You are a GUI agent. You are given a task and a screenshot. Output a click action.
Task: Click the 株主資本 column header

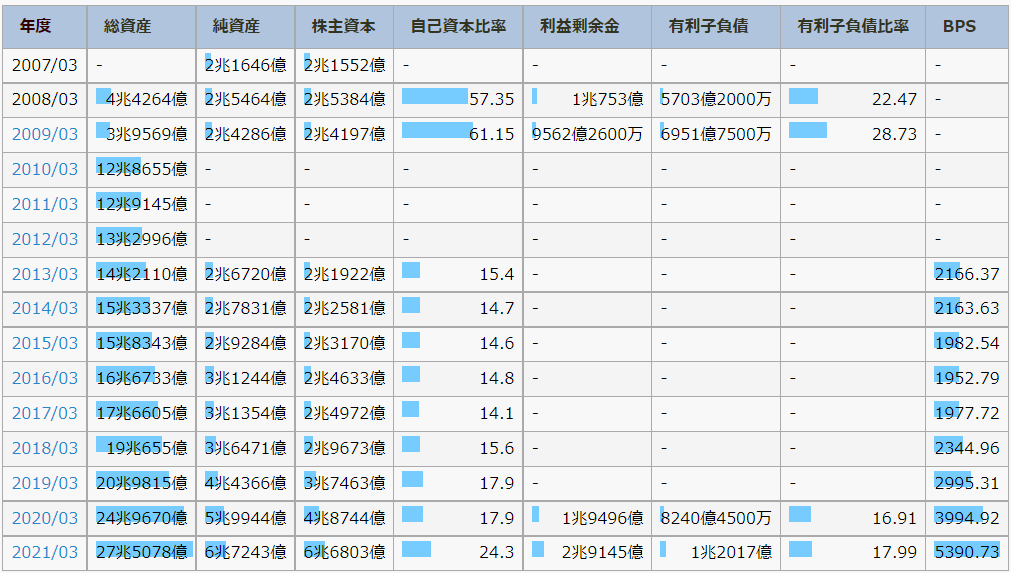click(343, 26)
